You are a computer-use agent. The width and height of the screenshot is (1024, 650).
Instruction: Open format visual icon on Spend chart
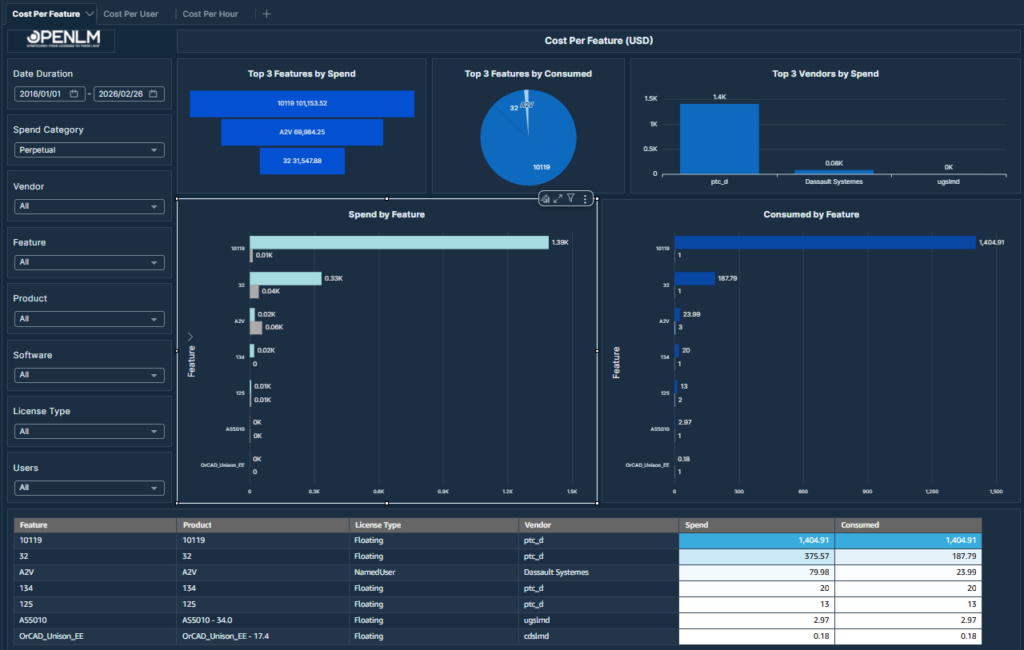545,199
